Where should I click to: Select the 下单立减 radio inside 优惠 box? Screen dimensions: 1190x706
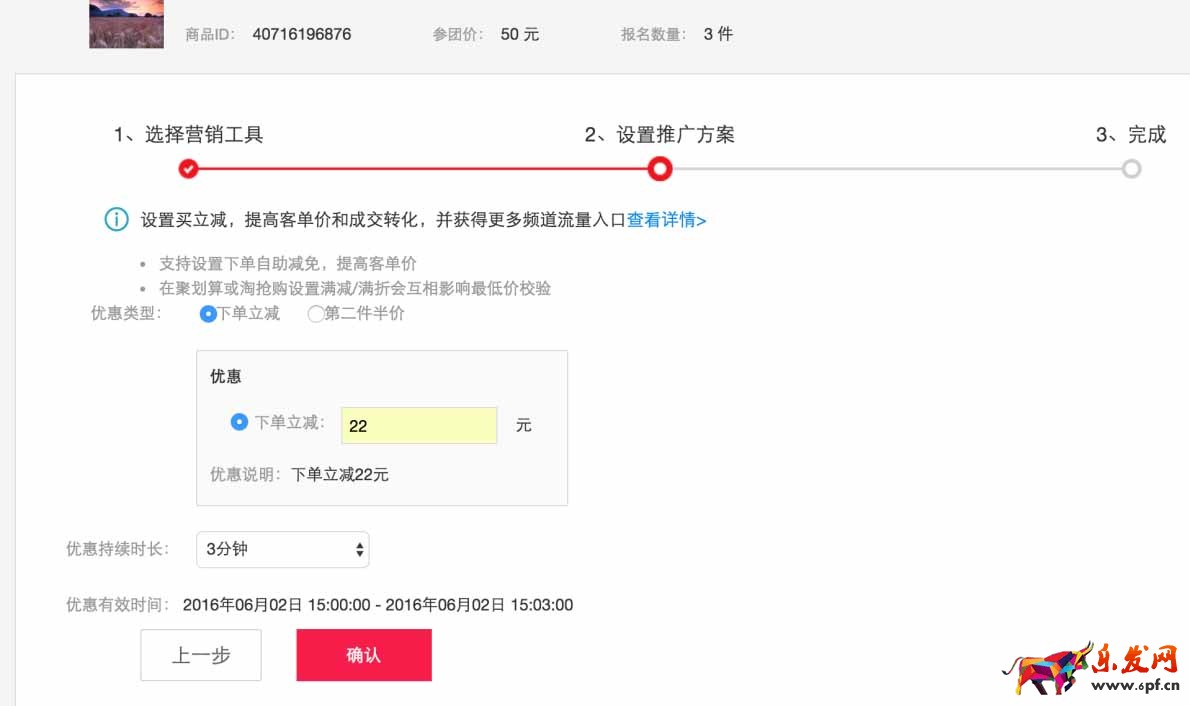coord(239,422)
